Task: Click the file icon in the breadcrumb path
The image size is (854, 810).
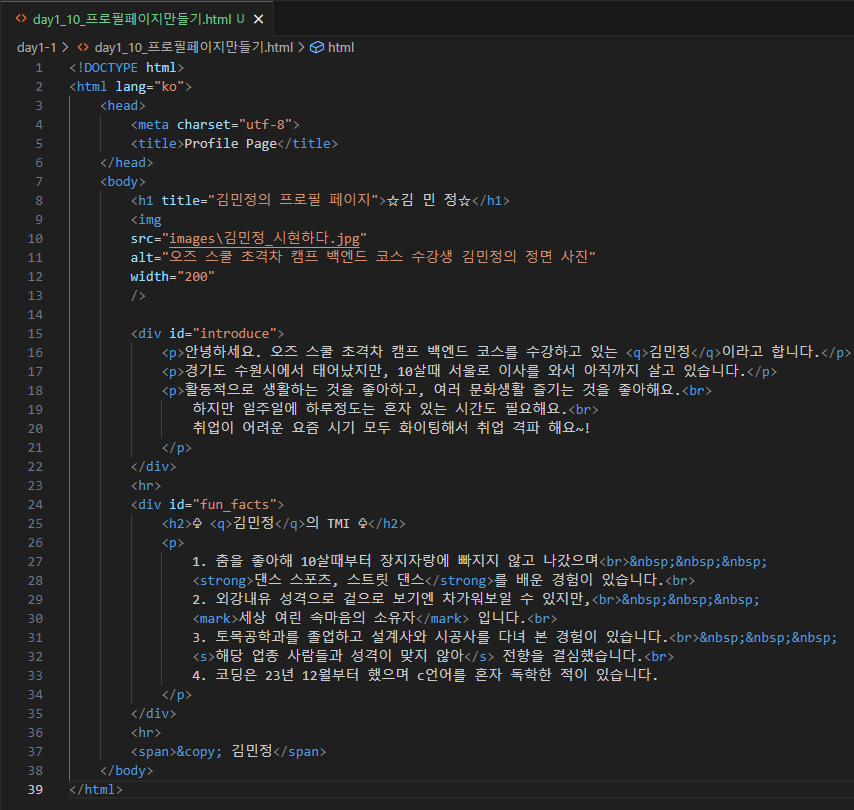Action: 83,47
